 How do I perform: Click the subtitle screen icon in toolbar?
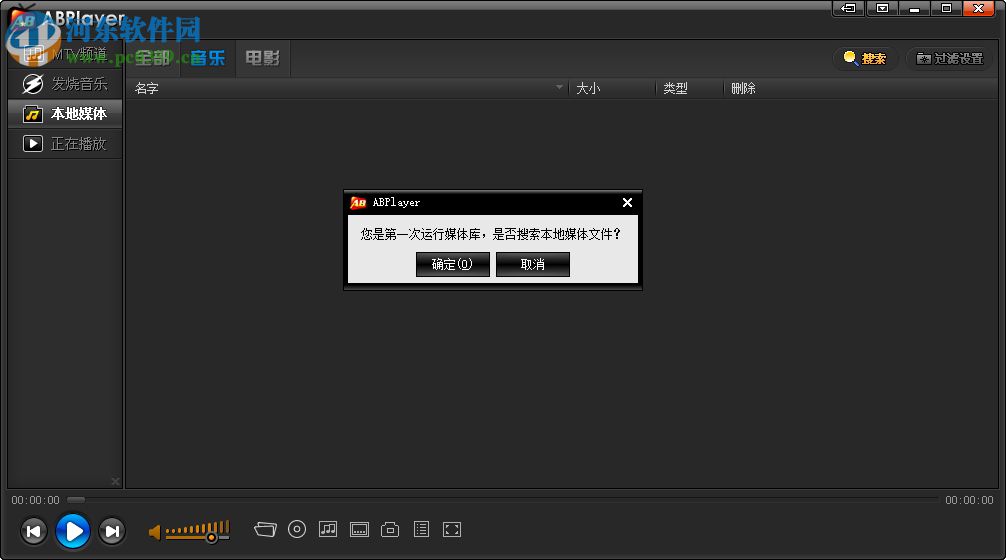coord(359,529)
